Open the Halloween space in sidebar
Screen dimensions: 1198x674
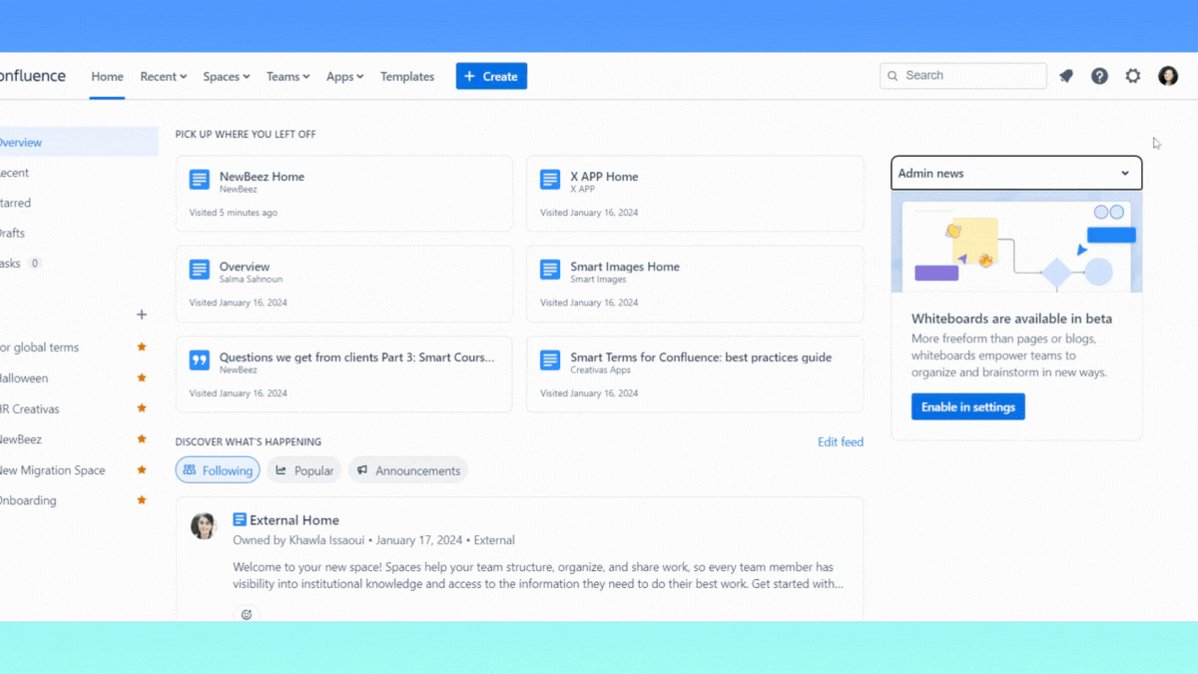point(24,378)
